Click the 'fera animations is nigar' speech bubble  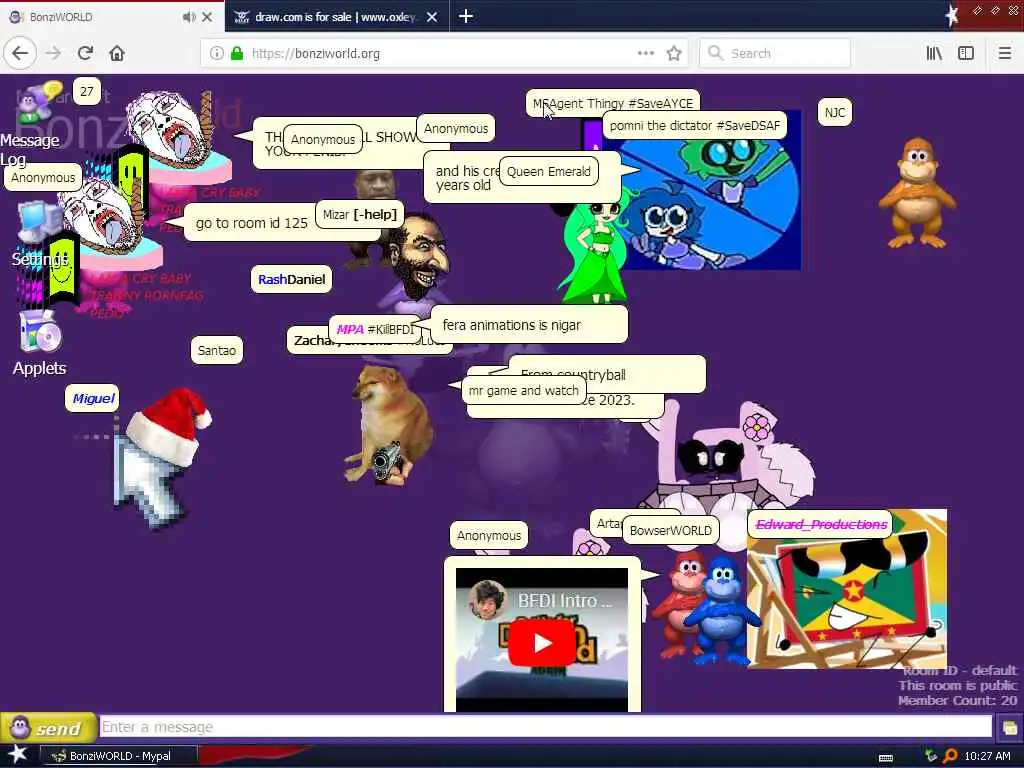point(529,325)
